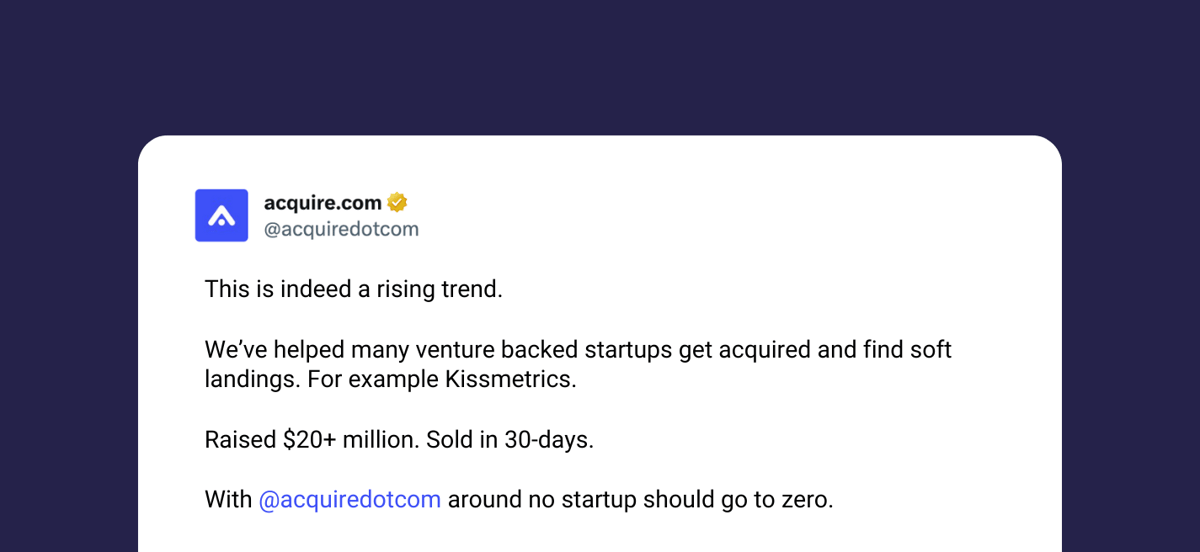This screenshot has height=552, width=1200.
Task: Click the acquire.com blue avatar logo
Action: point(221,215)
